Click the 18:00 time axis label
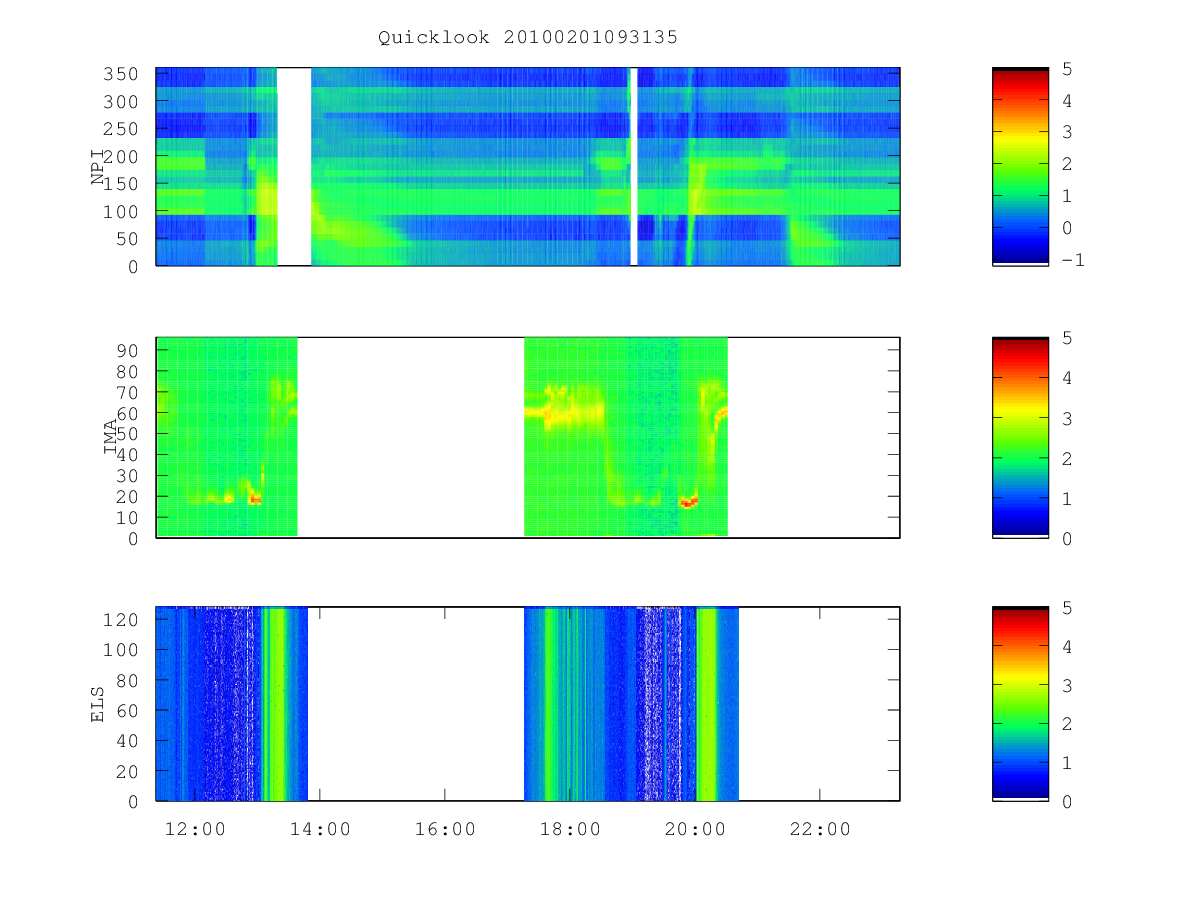Screen dimensions: 1200x900 (x=570, y=829)
